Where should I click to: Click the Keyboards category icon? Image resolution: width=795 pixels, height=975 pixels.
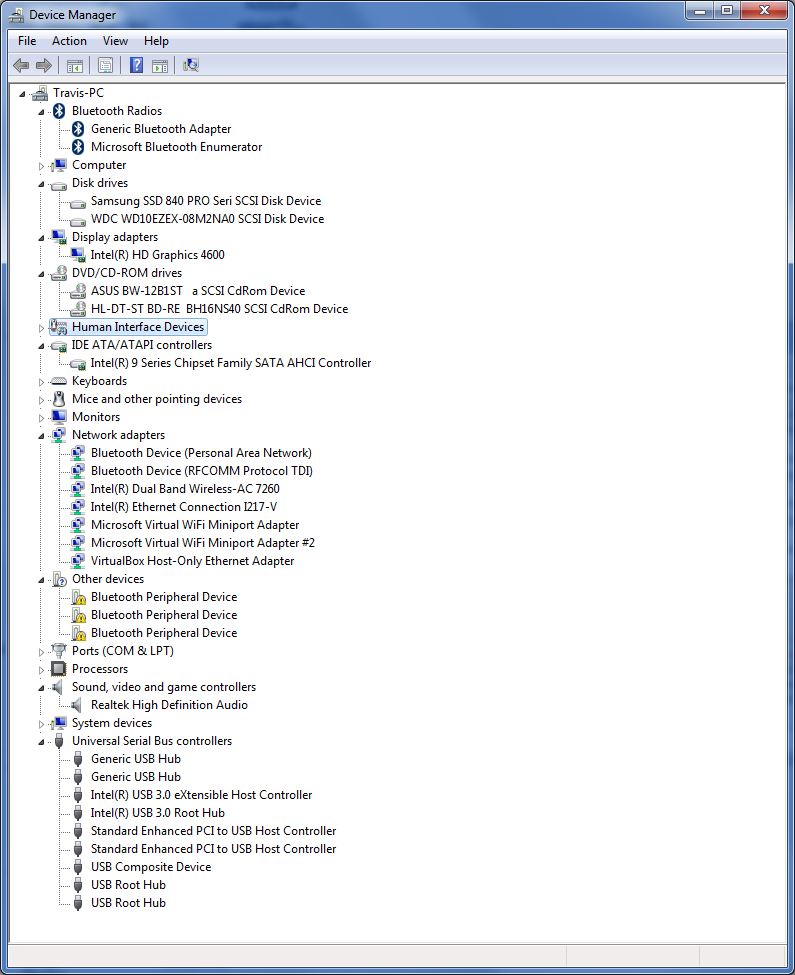59,381
